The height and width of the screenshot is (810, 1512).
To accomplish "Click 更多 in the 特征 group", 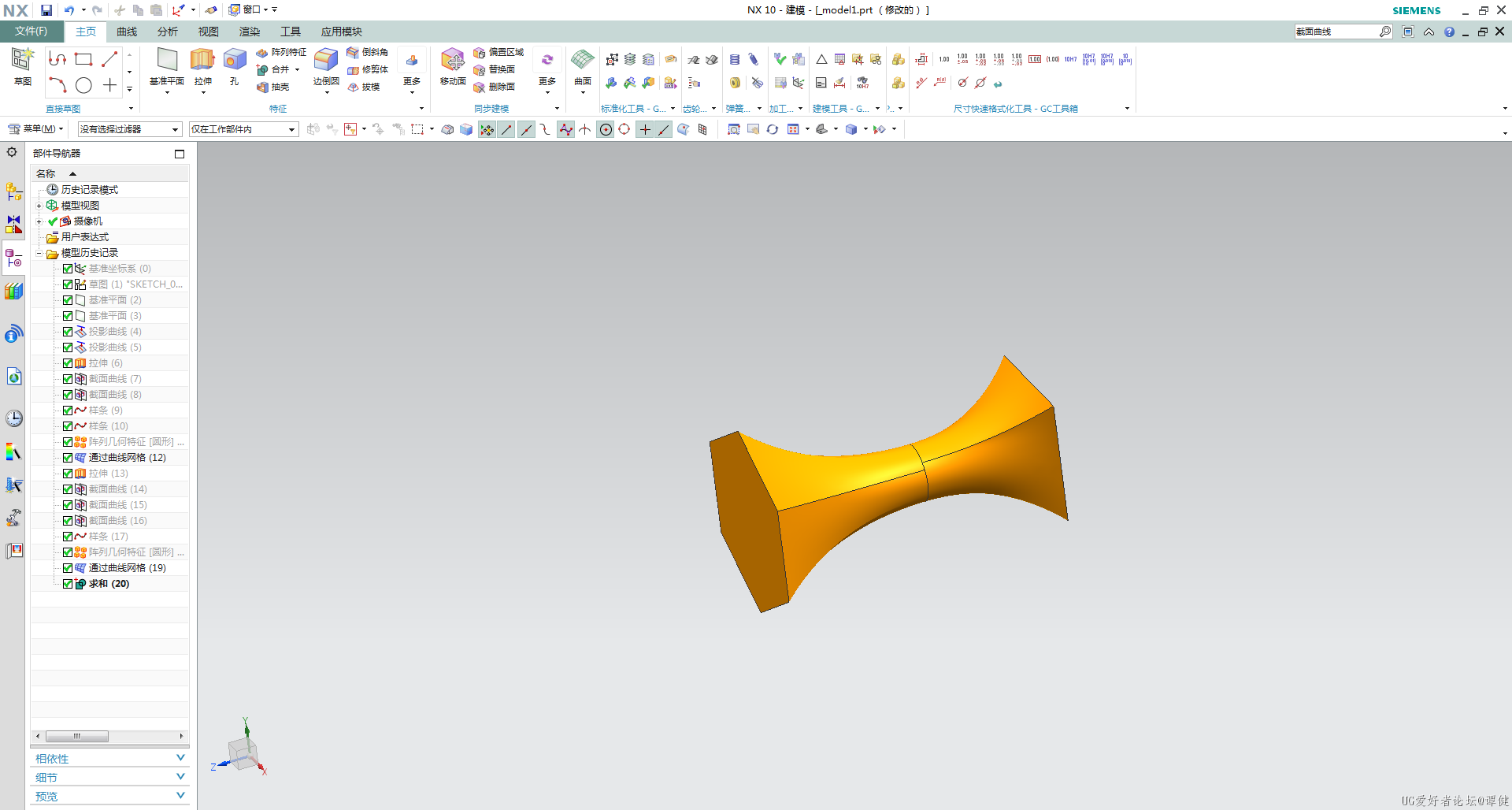I will click(411, 71).
